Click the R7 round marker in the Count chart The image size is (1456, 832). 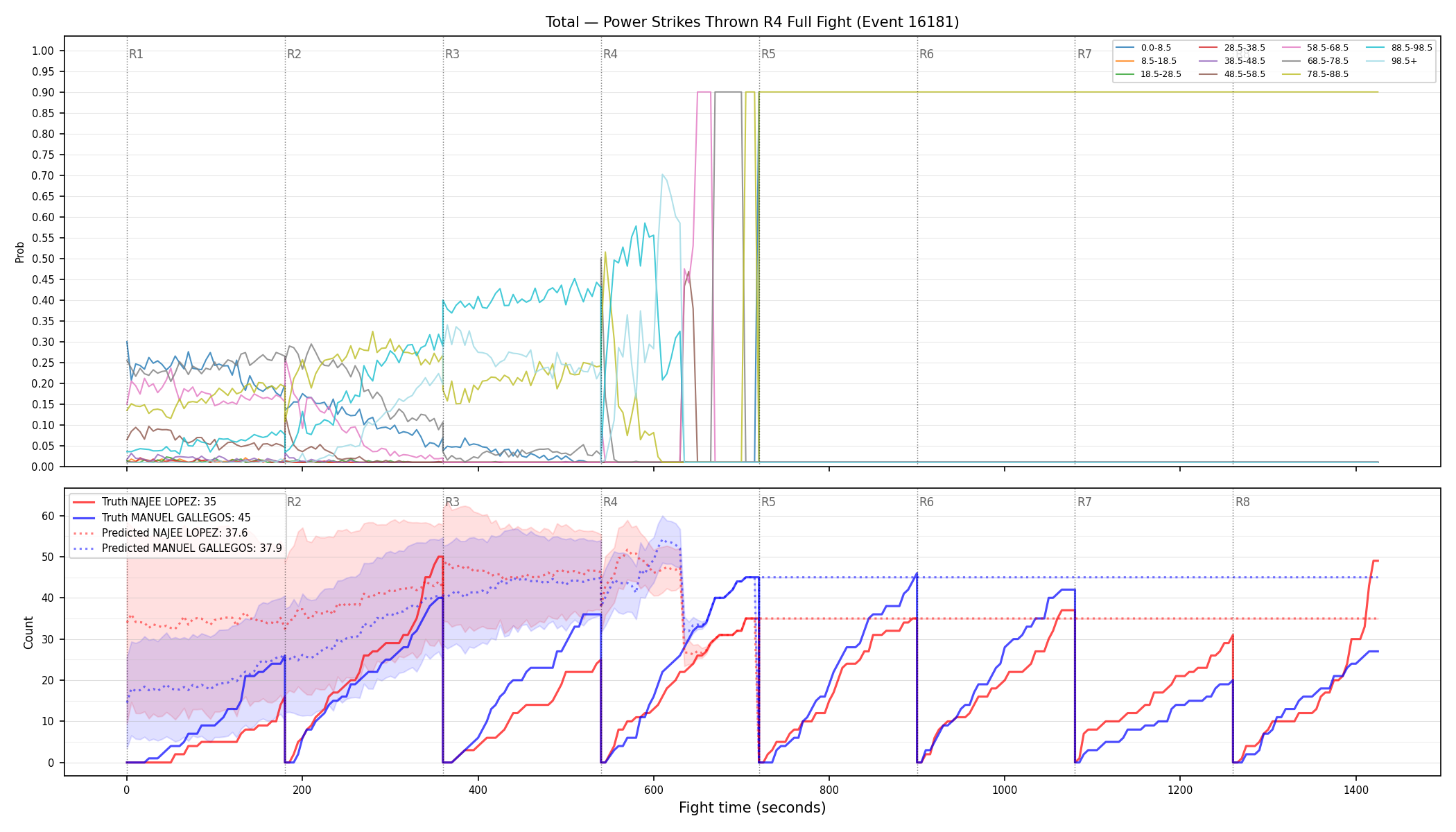pos(1084,502)
